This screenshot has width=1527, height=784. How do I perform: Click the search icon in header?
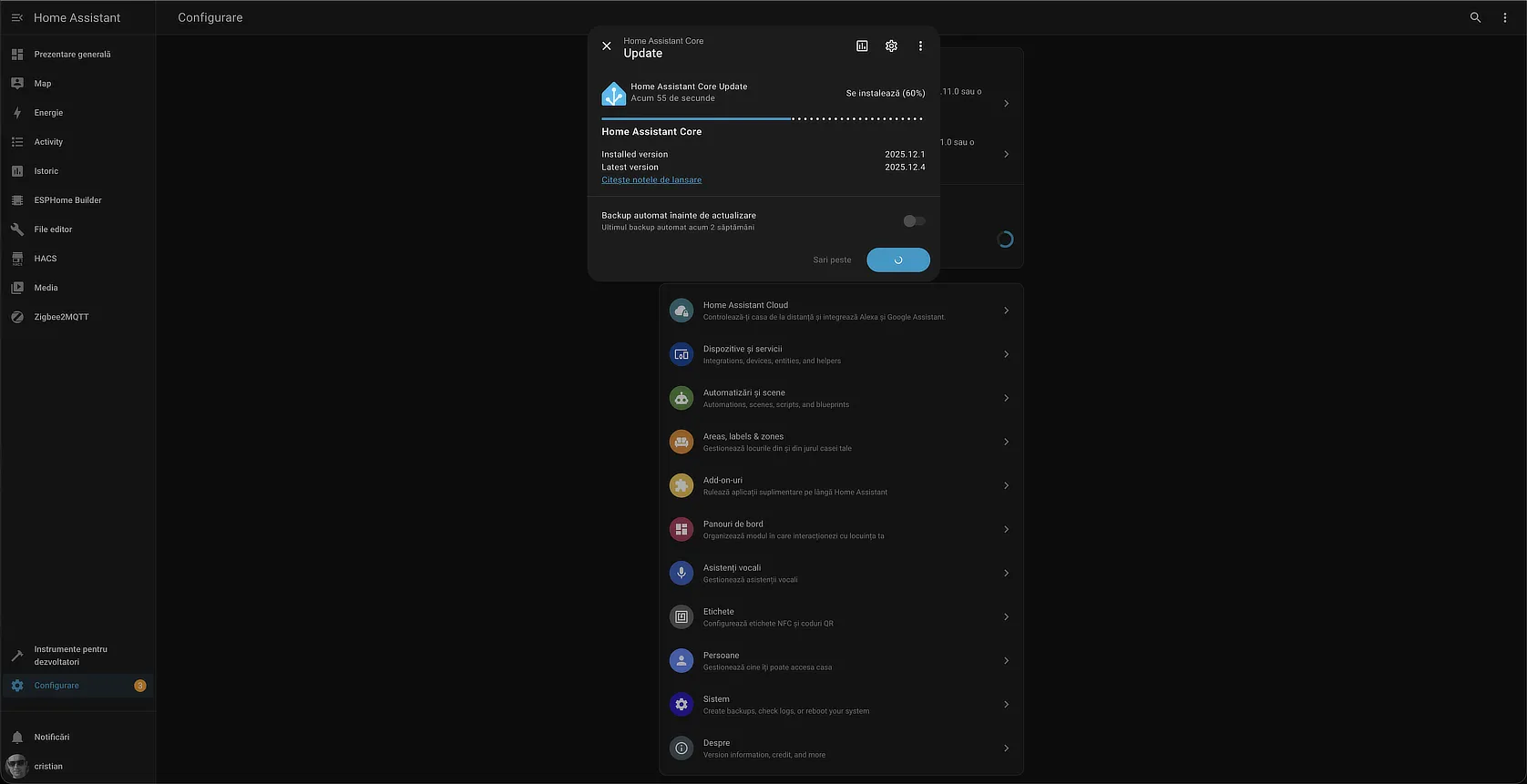(x=1475, y=17)
